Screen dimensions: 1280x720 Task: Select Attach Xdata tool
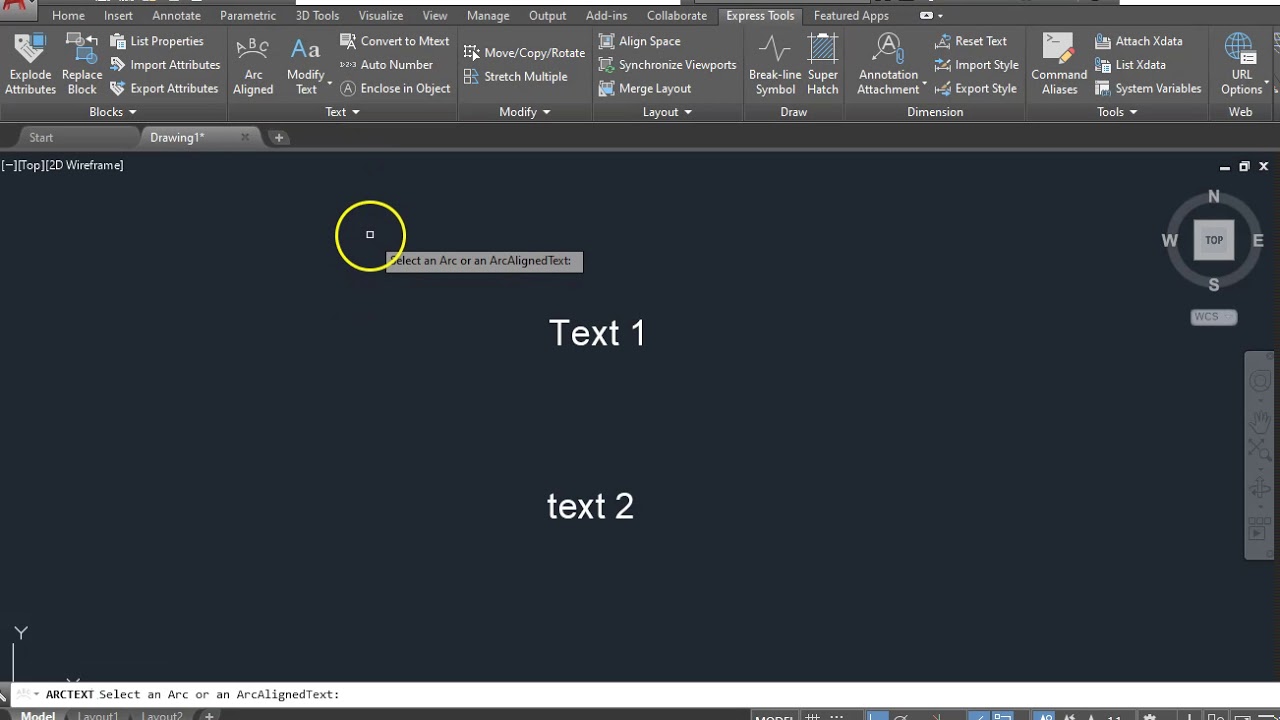[x=1138, y=41]
